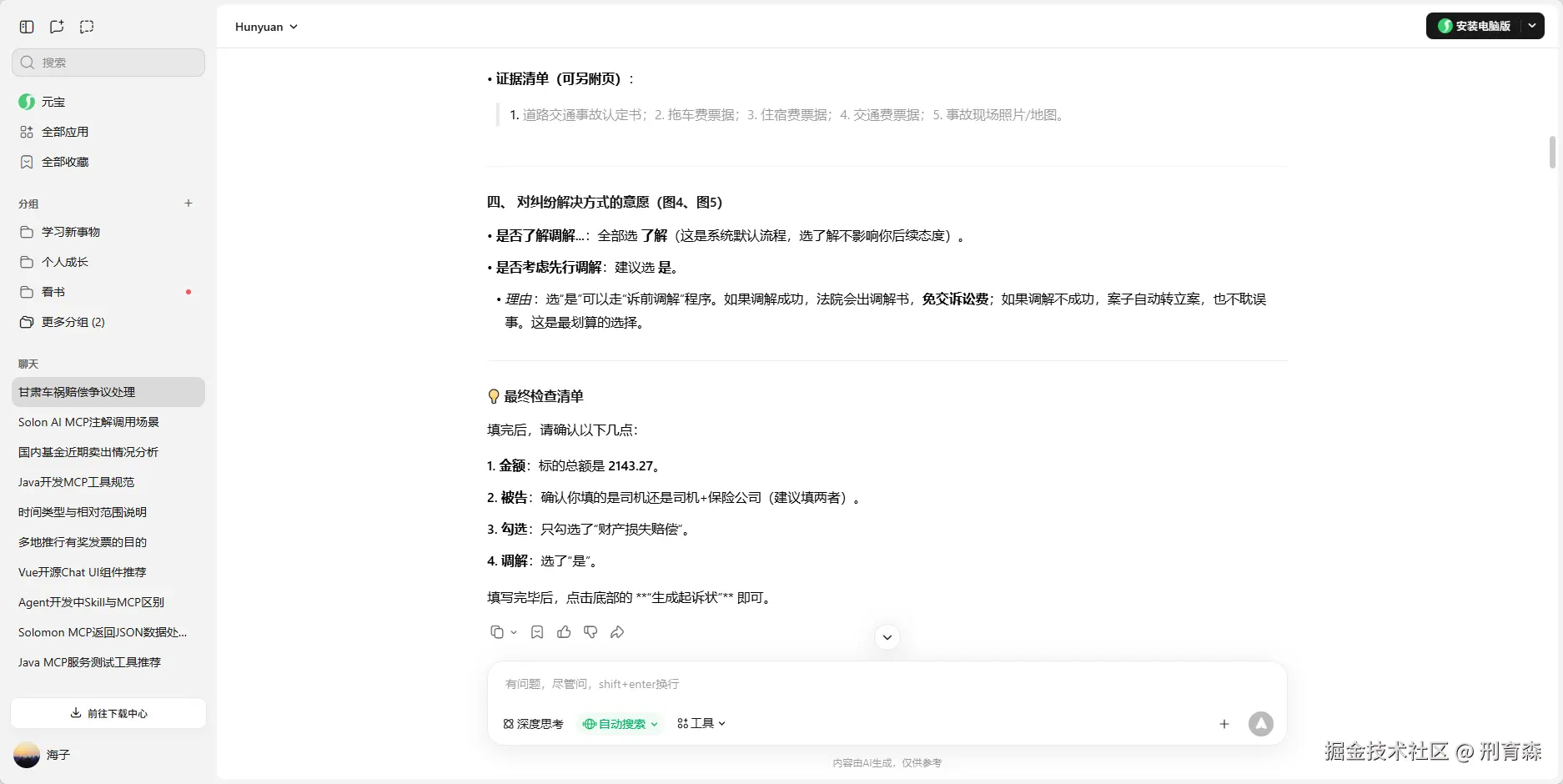The width and height of the screenshot is (1563, 784).
Task: Click the 搜索 search input field
Action: tap(108, 62)
